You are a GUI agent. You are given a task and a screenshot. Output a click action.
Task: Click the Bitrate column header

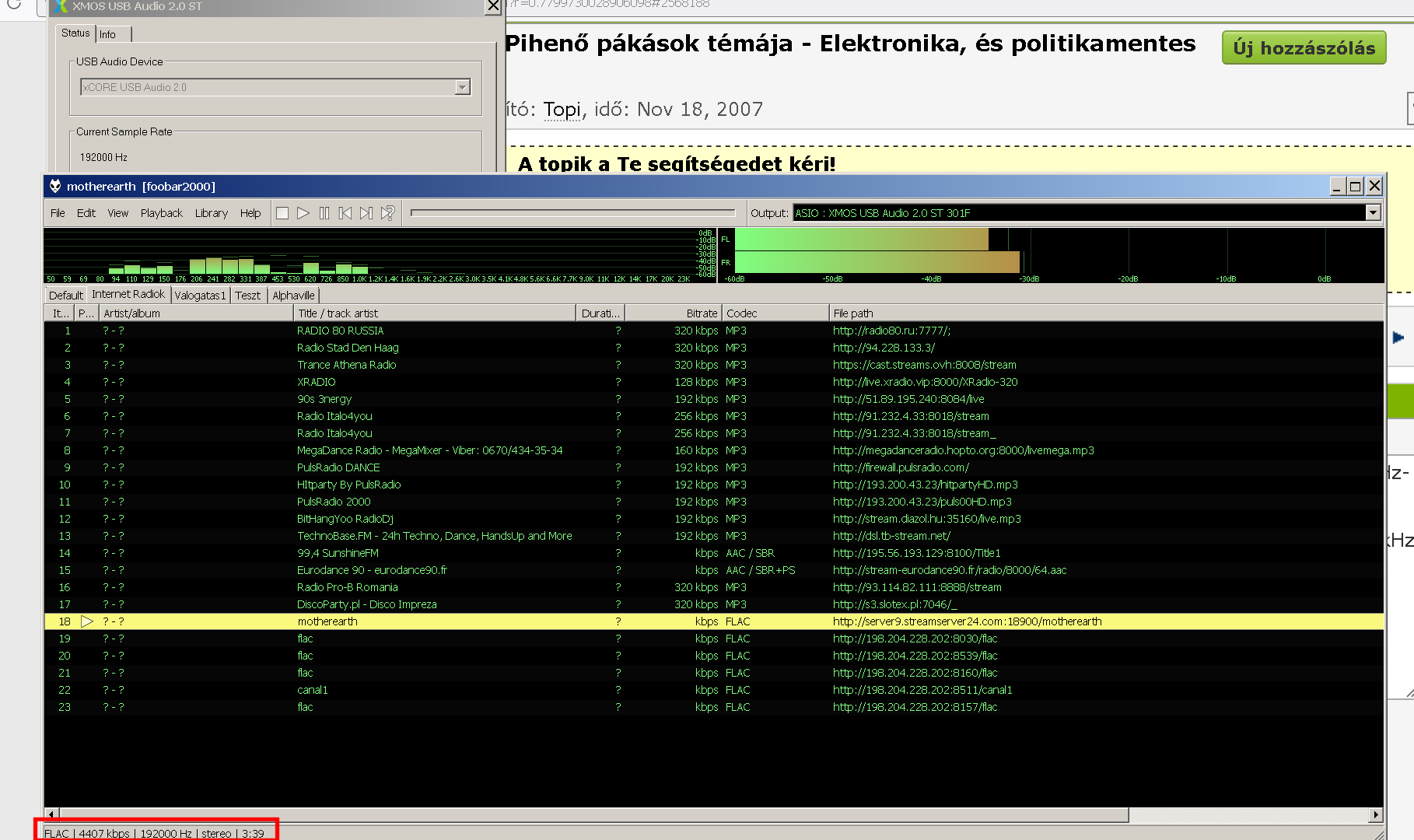673,313
